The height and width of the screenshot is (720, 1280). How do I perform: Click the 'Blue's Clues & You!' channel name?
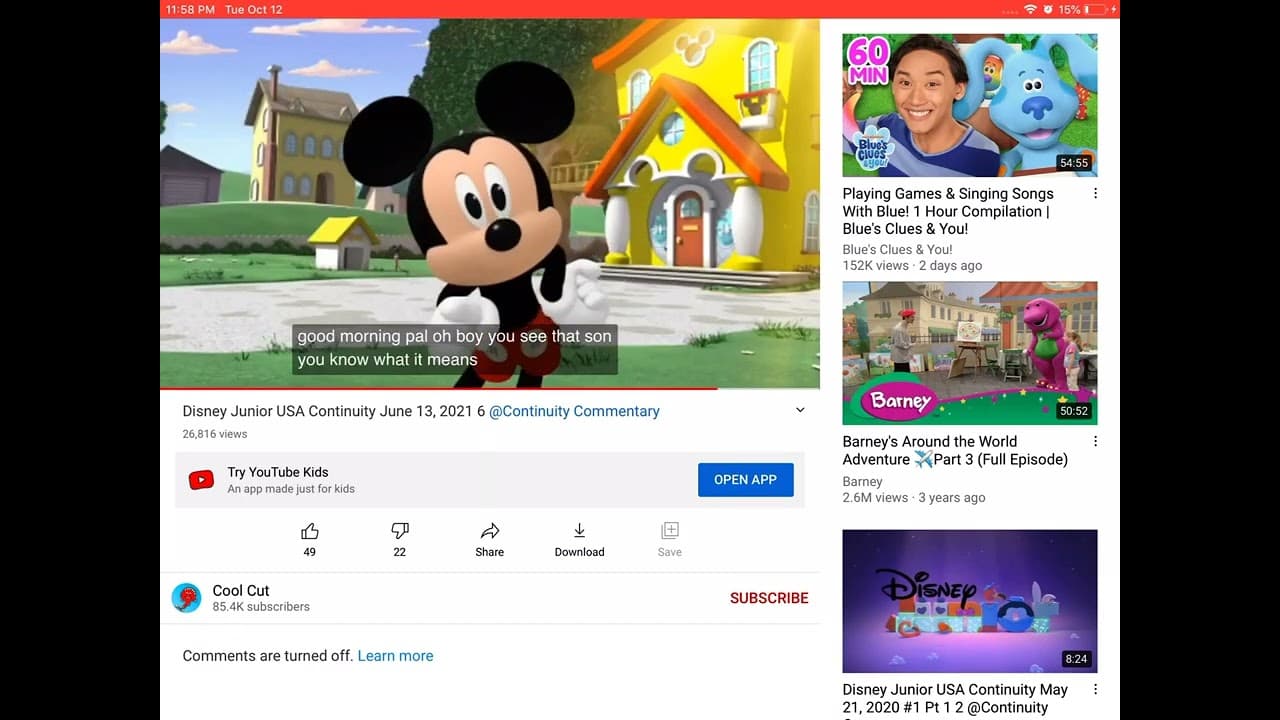coord(897,250)
